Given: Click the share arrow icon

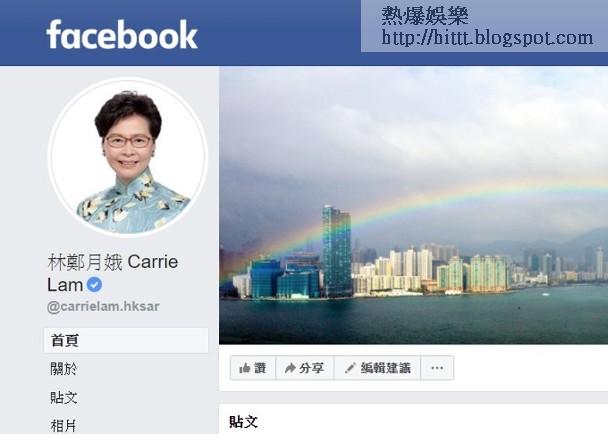Looking at the screenshot, I should click(x=290, y=368).
